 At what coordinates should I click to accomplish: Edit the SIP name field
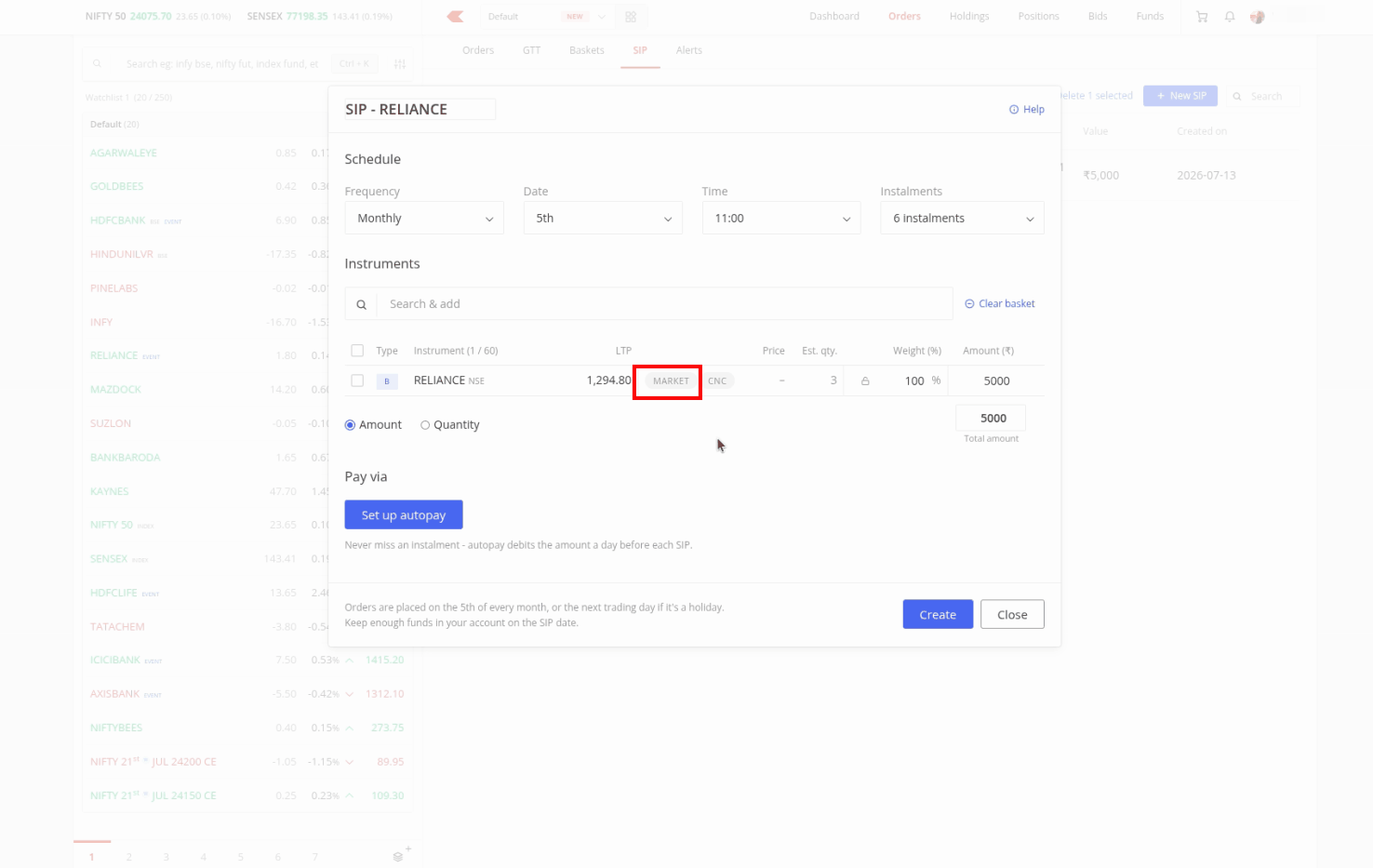420,110
